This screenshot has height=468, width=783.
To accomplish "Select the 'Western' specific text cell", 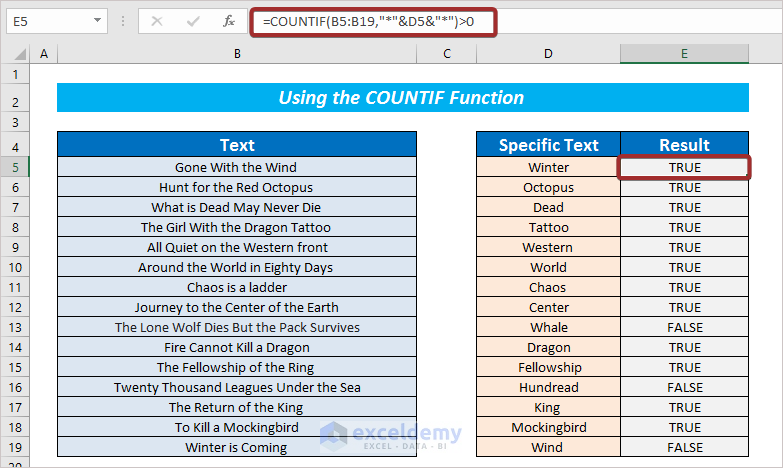I will point(548,247).
